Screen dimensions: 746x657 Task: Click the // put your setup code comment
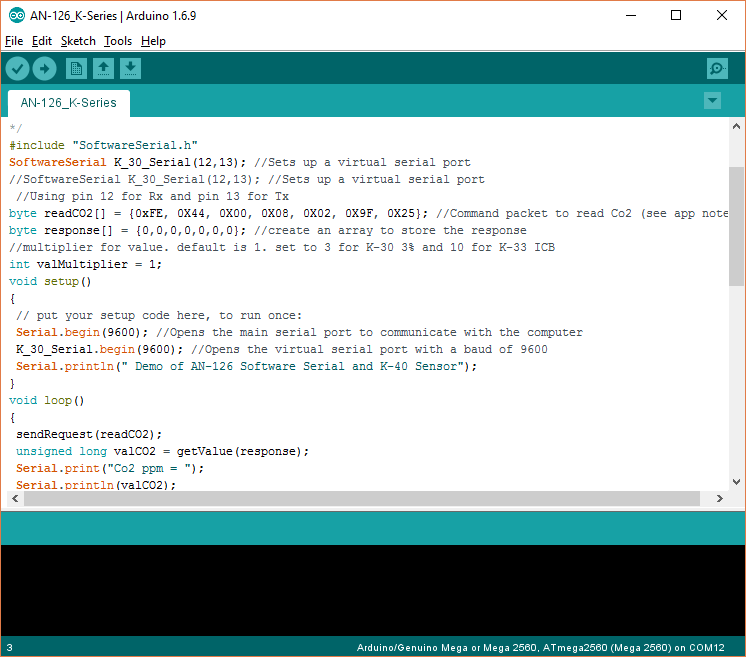tap(159, 315)
